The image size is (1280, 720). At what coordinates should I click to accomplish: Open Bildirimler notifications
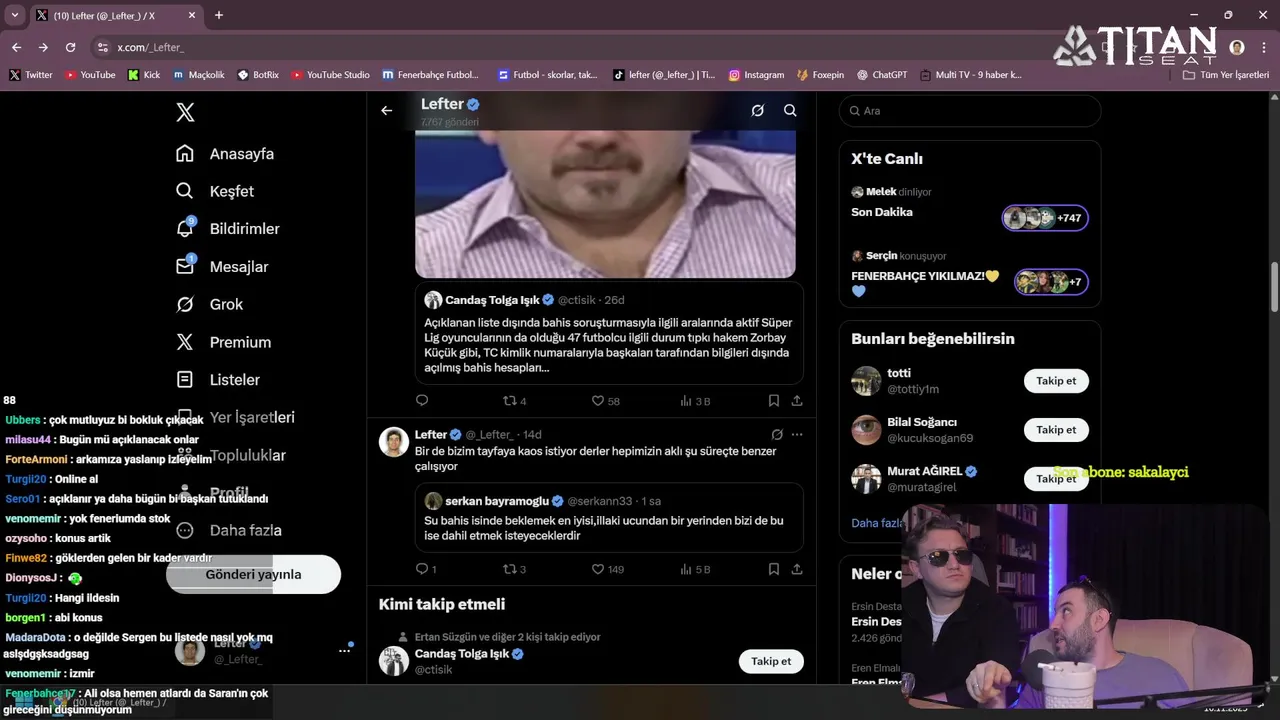(x=228, y=229)
